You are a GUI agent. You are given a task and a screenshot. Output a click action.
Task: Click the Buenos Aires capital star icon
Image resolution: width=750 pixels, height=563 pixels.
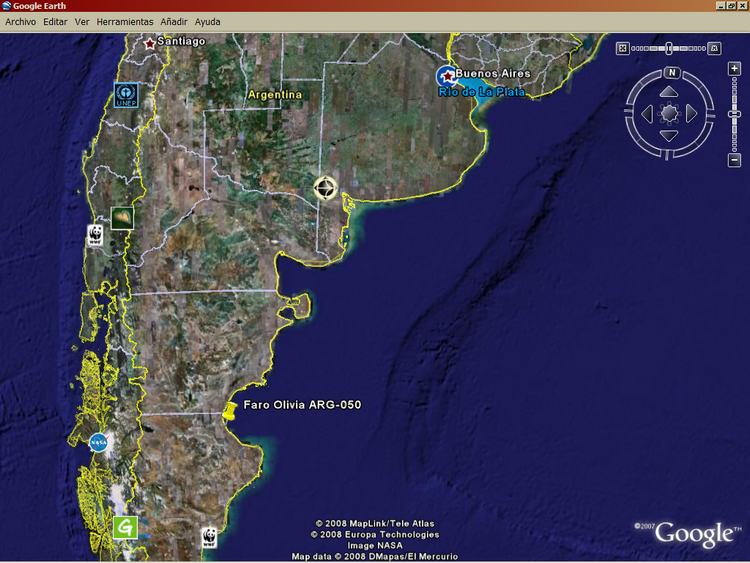point(447,77)
